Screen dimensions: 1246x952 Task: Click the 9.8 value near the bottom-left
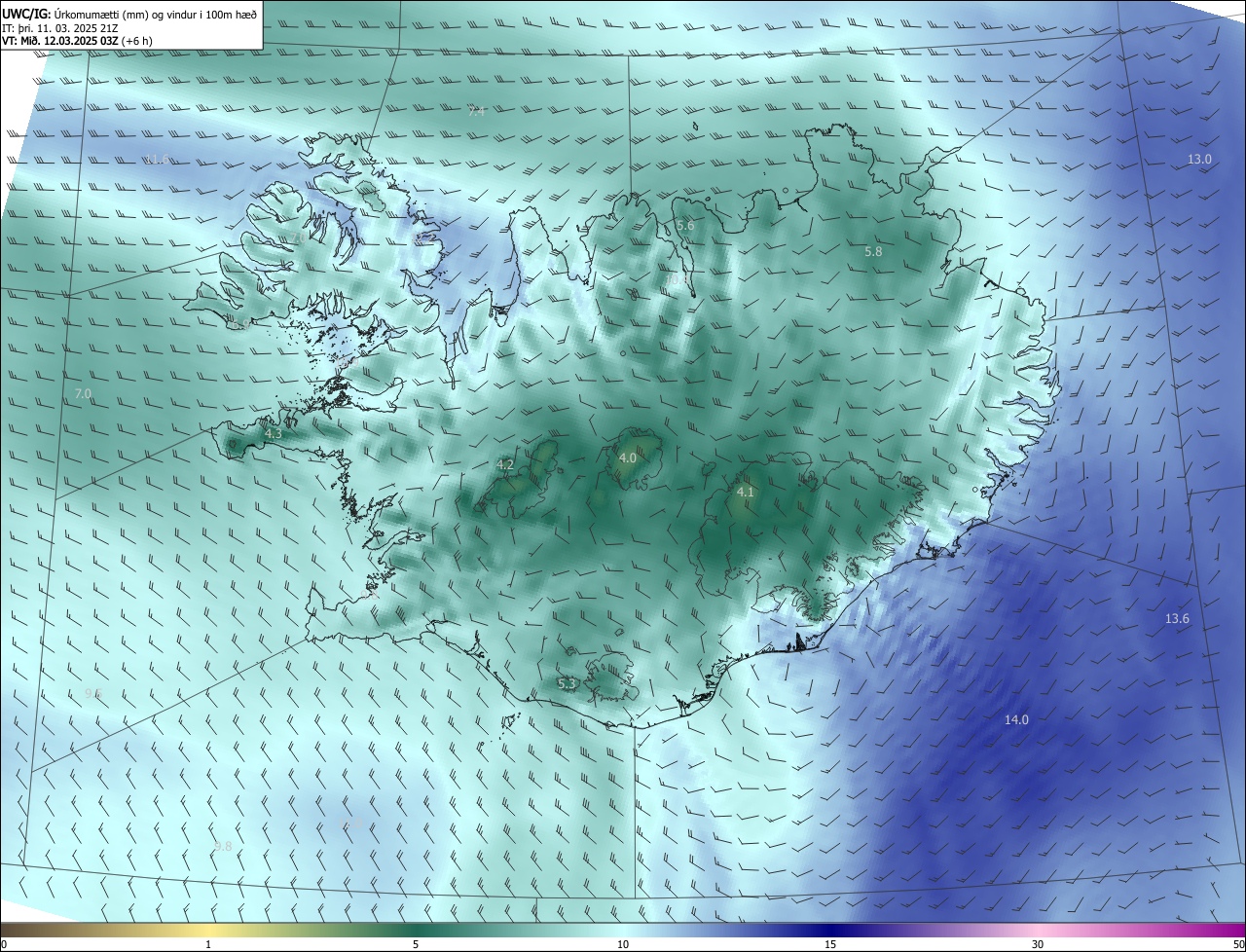pyautogui.click(x=223, y=847)
